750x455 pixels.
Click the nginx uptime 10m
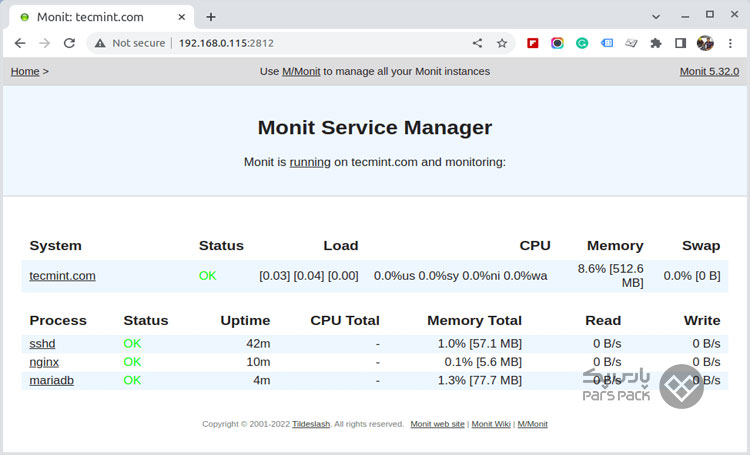258,362
